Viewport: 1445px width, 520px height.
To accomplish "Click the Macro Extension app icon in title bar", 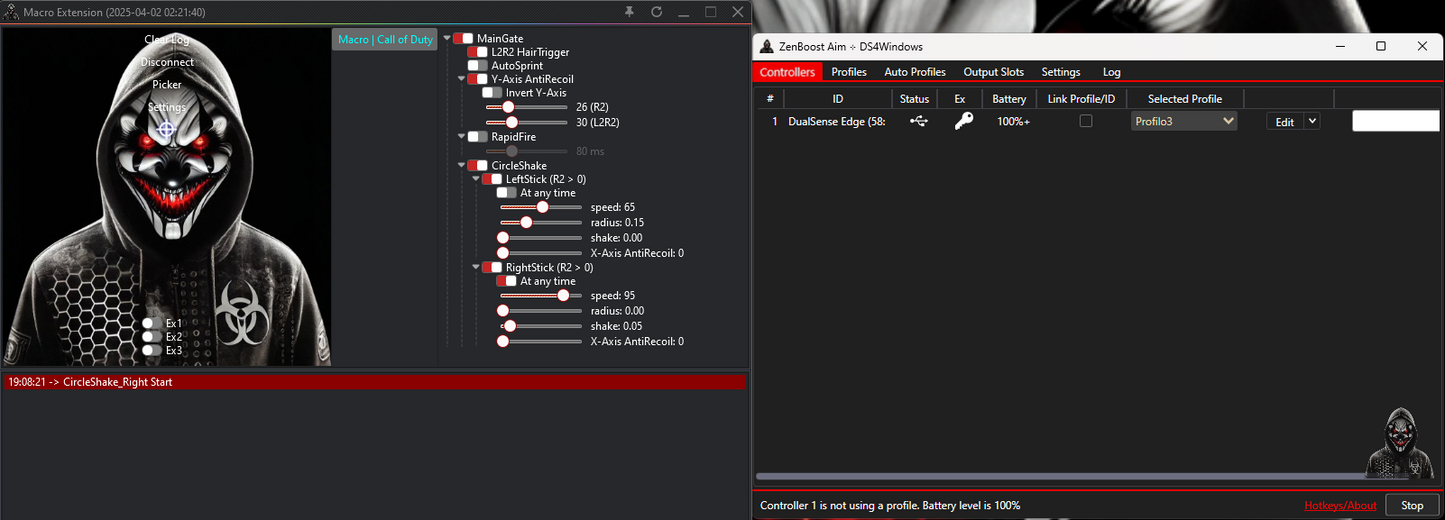I will click(11, 12).
